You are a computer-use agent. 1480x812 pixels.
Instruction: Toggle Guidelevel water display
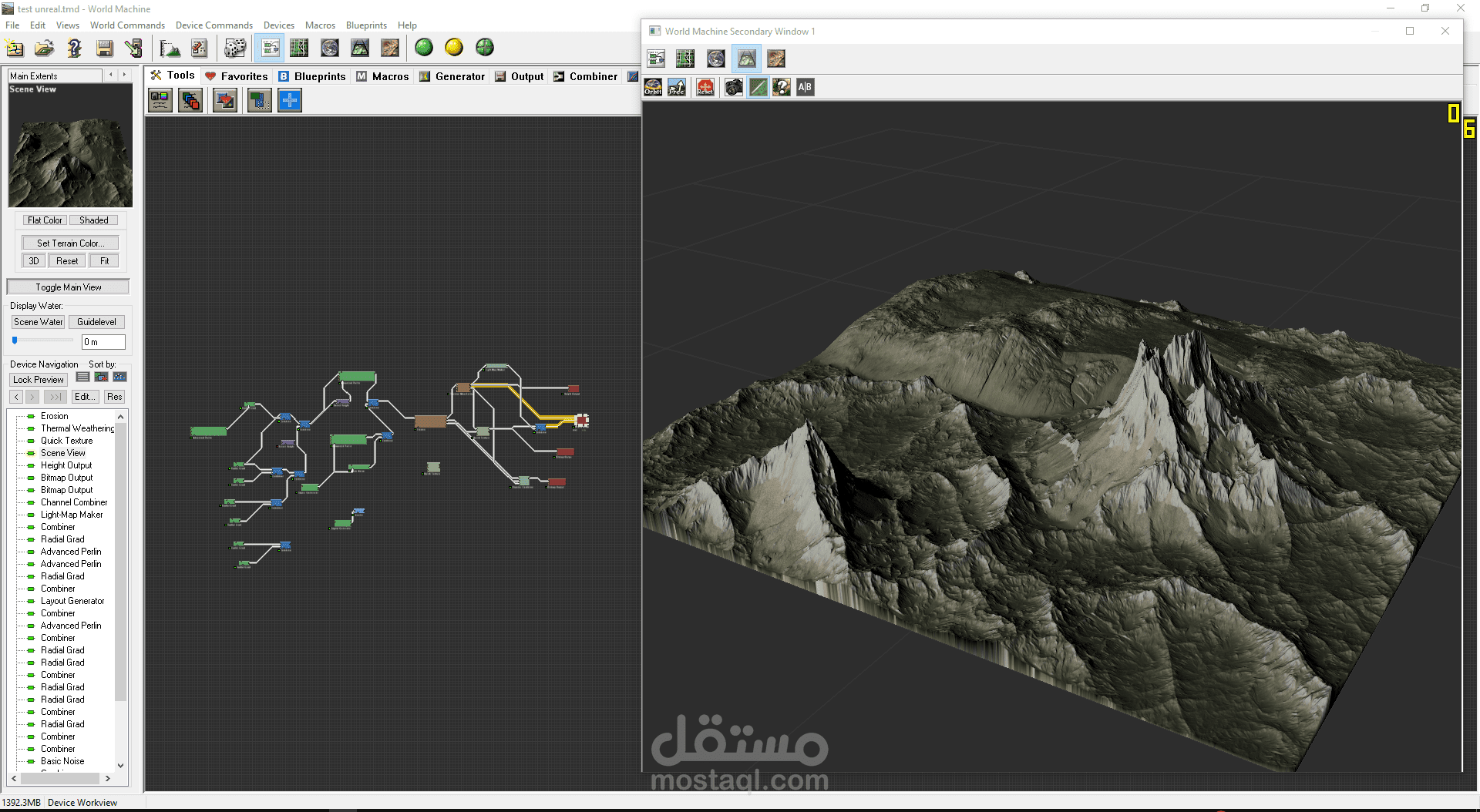point(96,322)
